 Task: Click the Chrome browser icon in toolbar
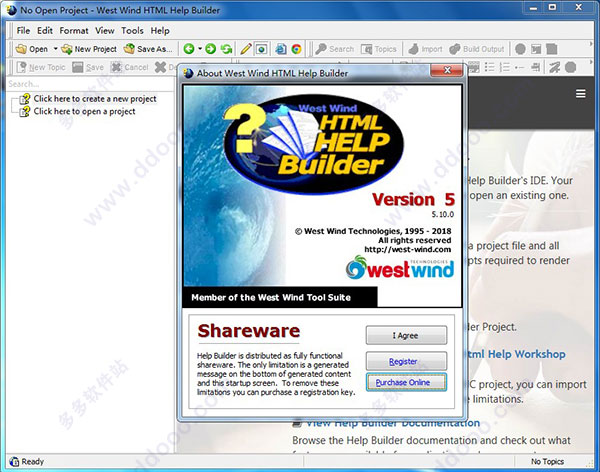pyautogui.click(x=297, y=49)
